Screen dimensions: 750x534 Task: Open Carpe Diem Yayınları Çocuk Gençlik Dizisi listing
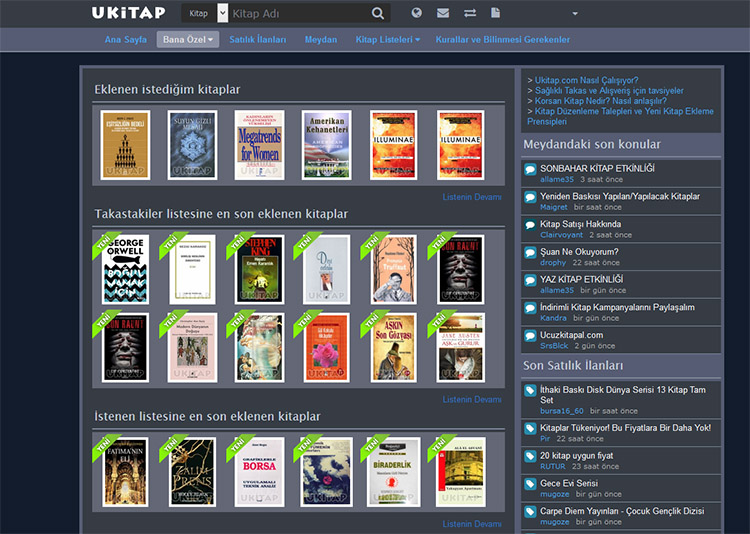pyautogui.click(x=622, y=511)
